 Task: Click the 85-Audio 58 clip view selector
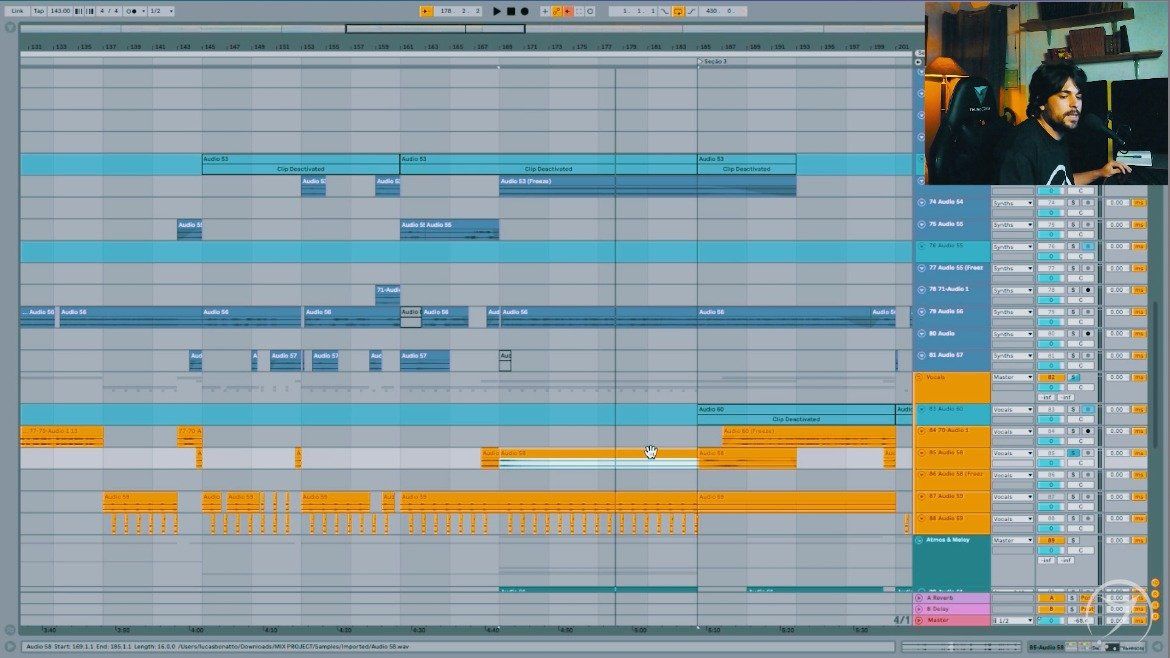tap(1047, 648)
